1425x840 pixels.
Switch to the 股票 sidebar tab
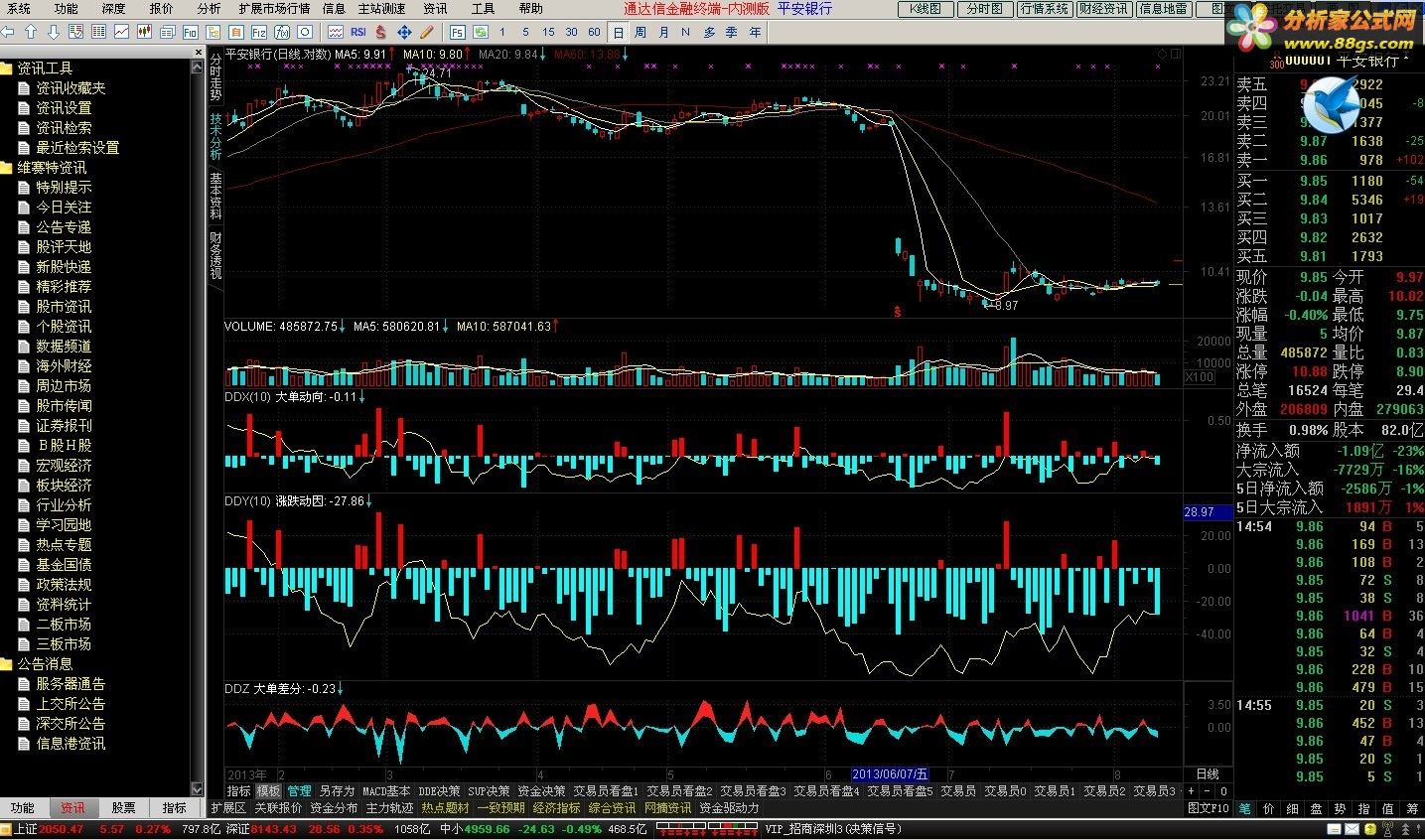point(123,808)
